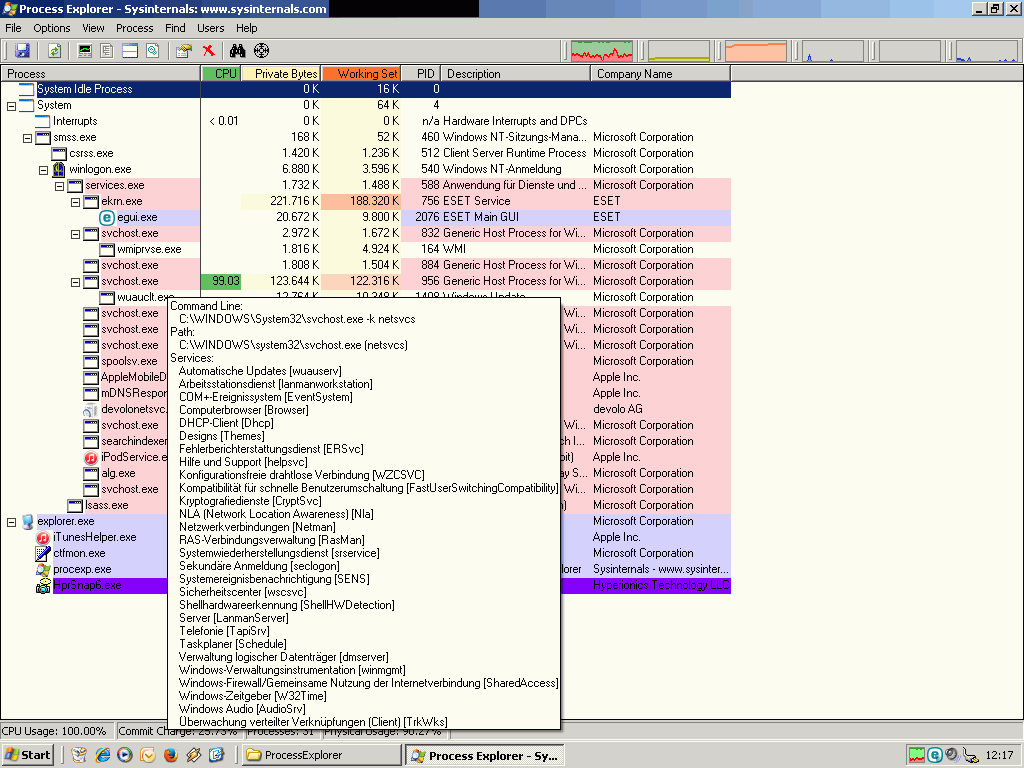The image size is (1024, 768).
Task: Click the binoculars Find Handle icon
Action: tap(237, 50)
